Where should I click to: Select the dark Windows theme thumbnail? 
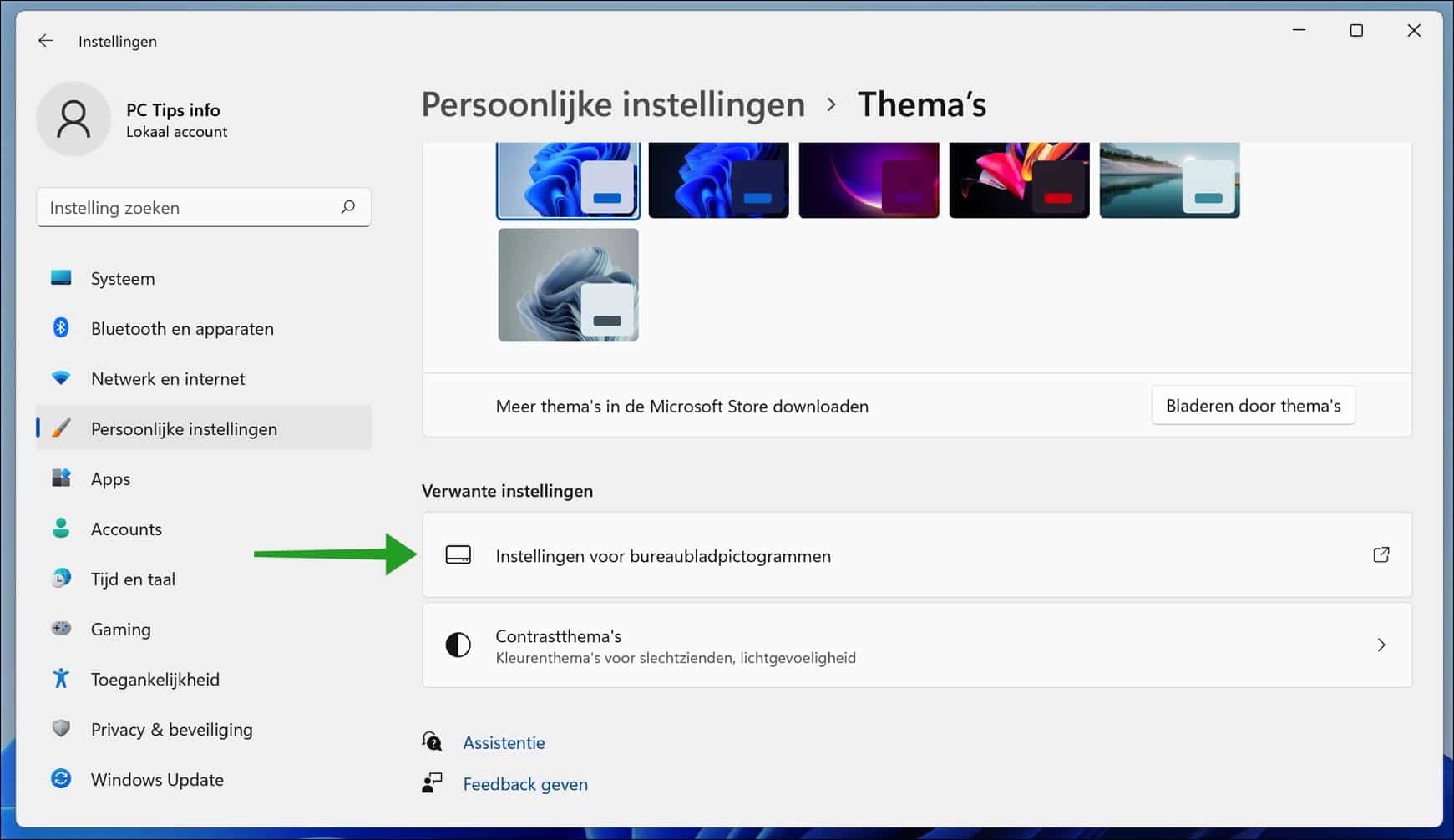coord(718,178)
